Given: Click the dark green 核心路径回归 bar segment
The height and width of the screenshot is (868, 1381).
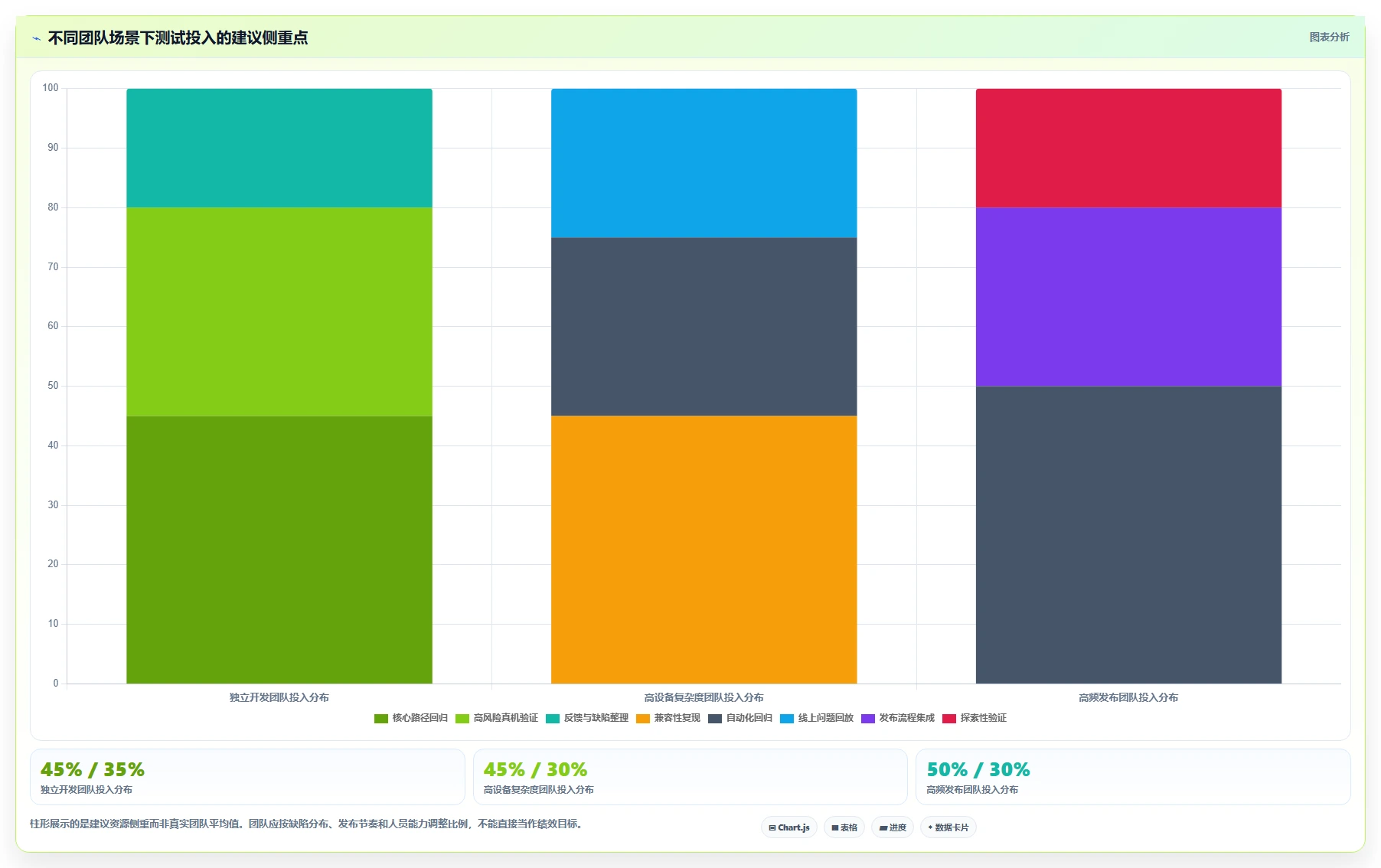Looking at the screenshot, I should pyautogui.click(x=279, y=550).
